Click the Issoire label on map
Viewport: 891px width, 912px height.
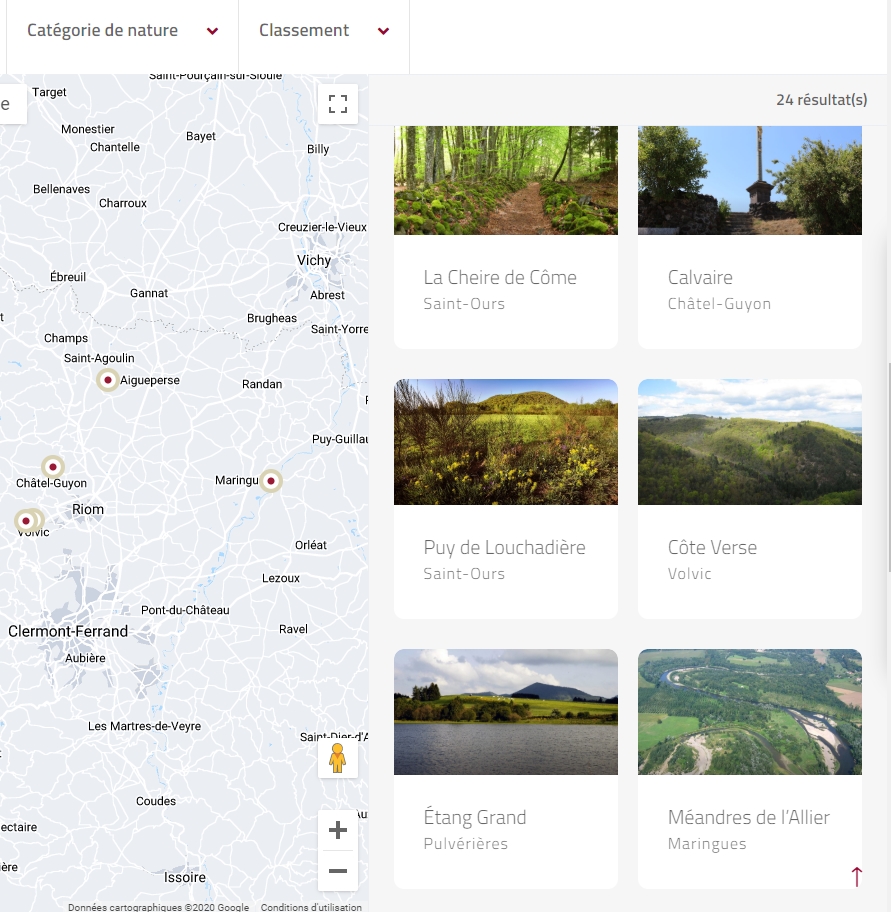click(x=185, y=877)
